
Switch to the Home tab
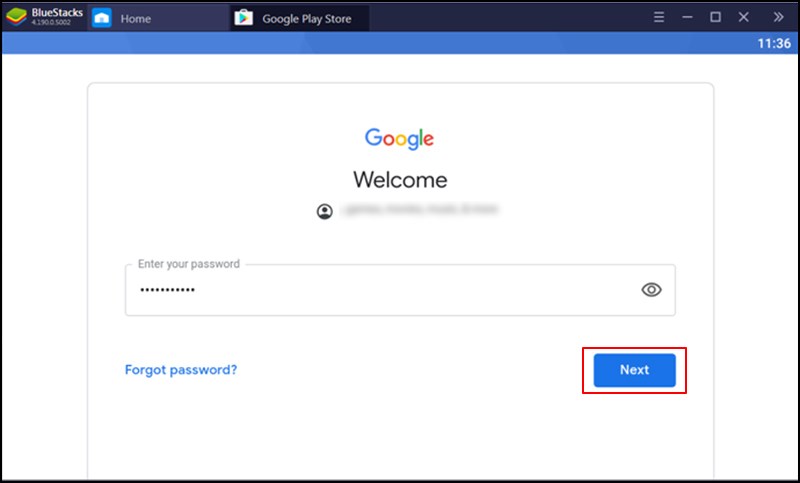pos(138,18)
